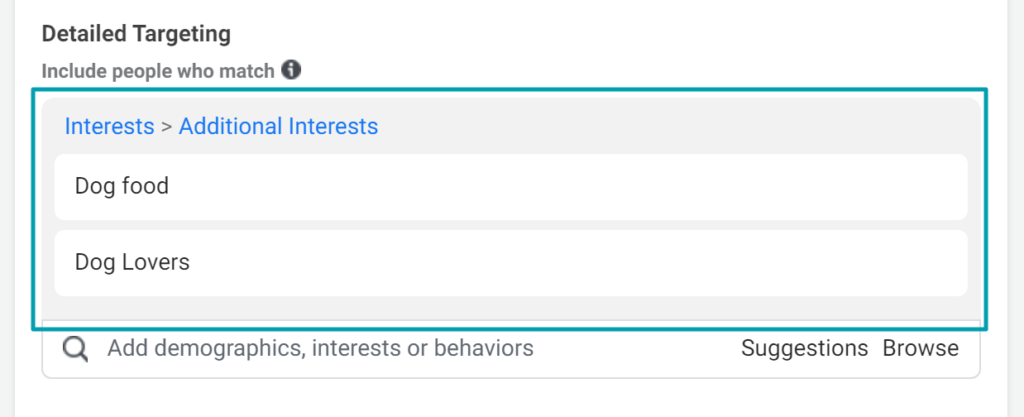
Task: Select the Dog food interest
Action: [x=511, y=187]
